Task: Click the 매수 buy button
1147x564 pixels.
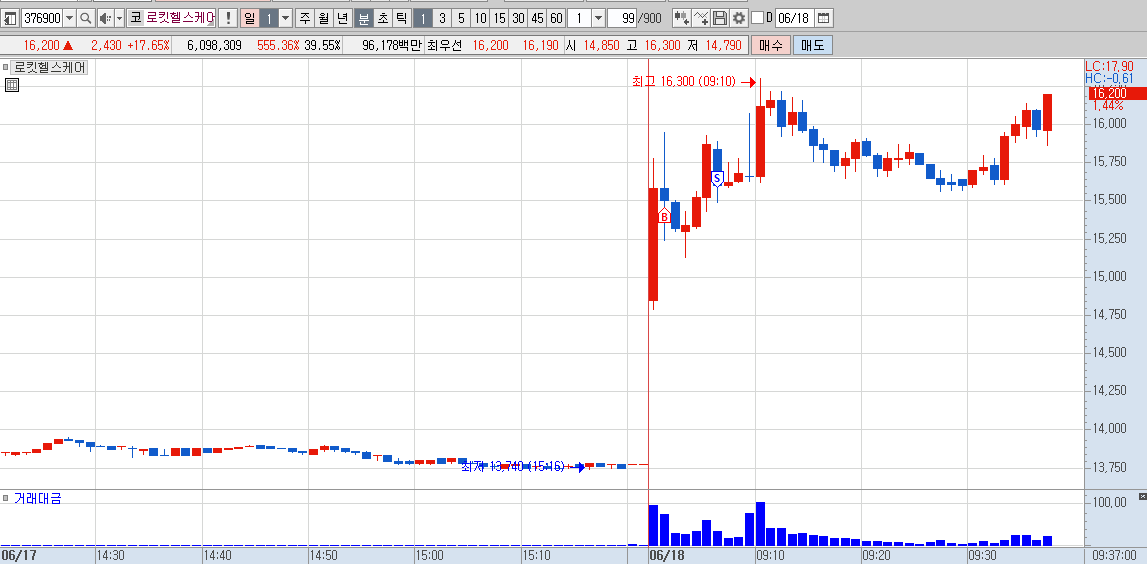Action: (x=770, y=45)
